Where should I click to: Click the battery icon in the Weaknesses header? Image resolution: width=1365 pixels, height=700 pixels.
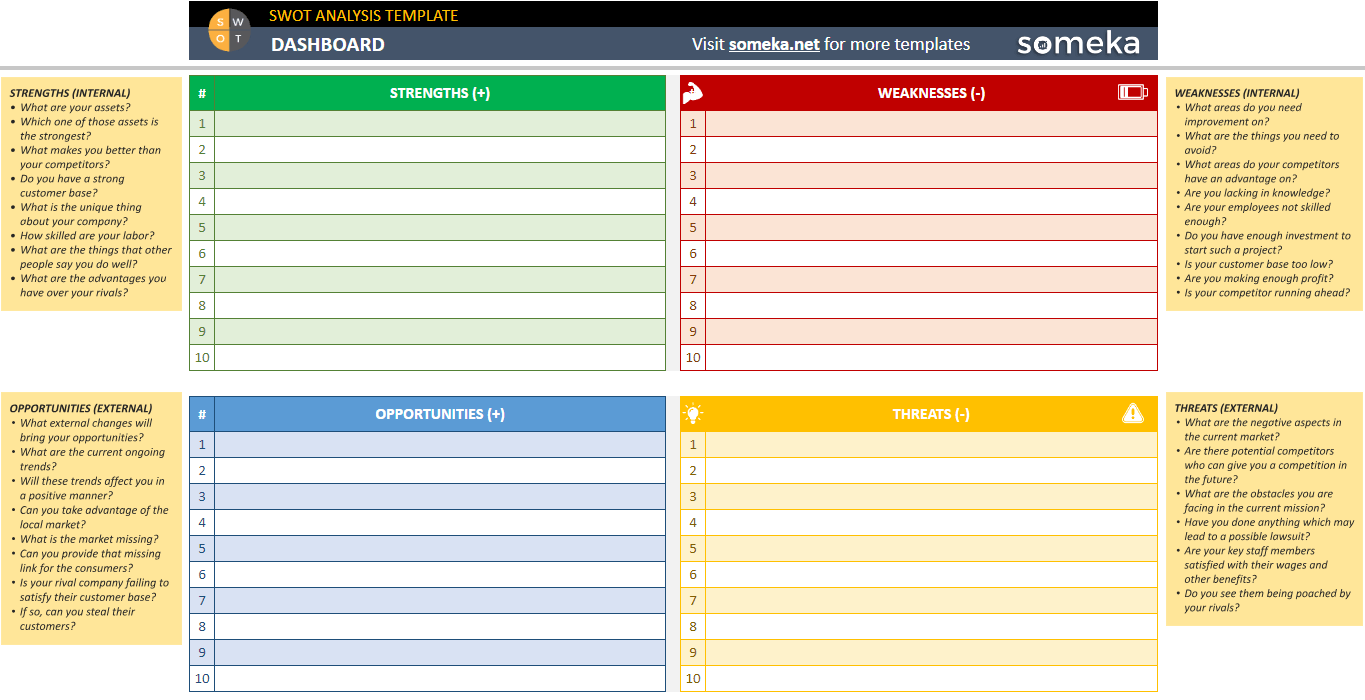pos(1133,92)
